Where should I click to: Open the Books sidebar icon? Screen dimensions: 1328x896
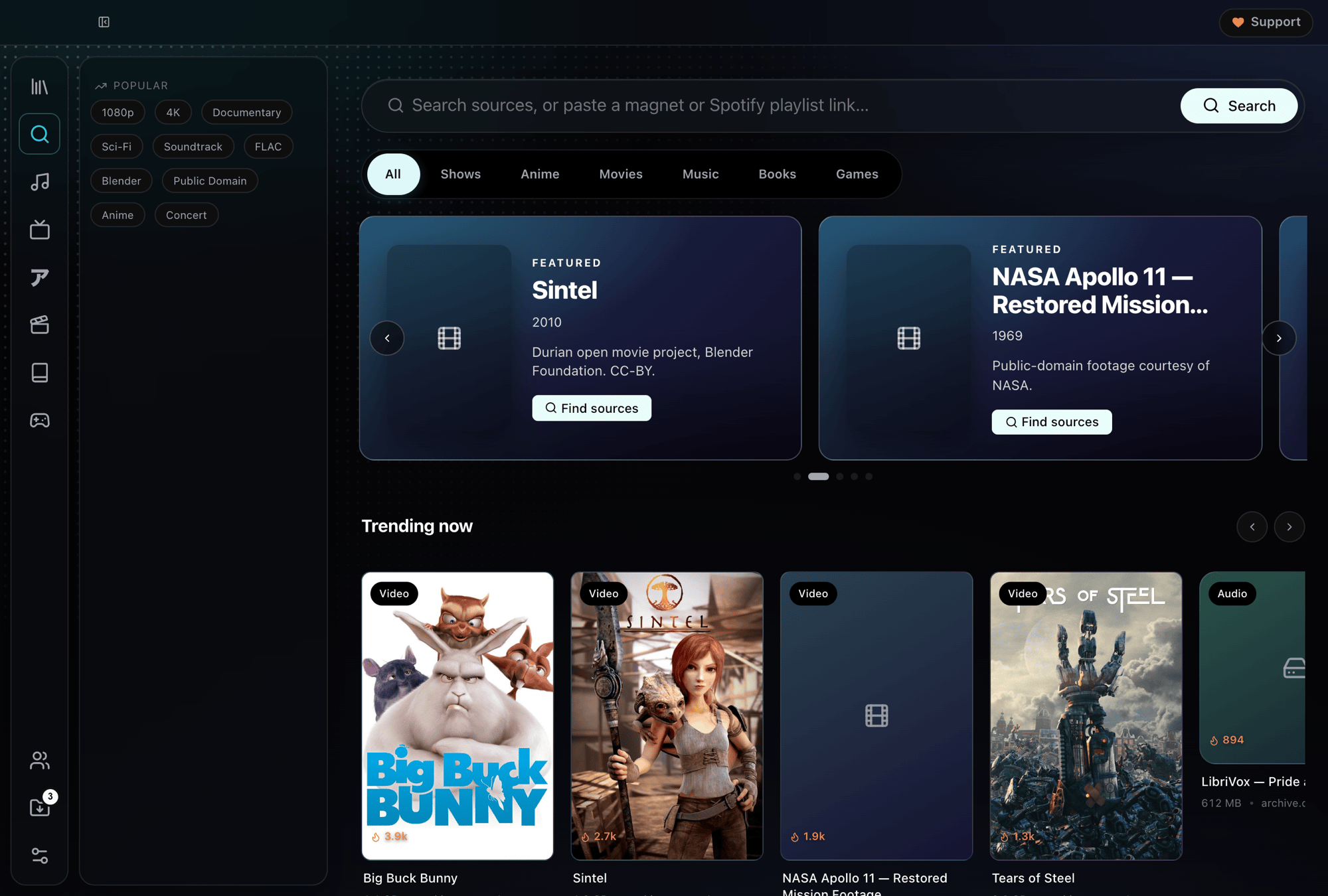pyautogui.click(x=40, y=372)
